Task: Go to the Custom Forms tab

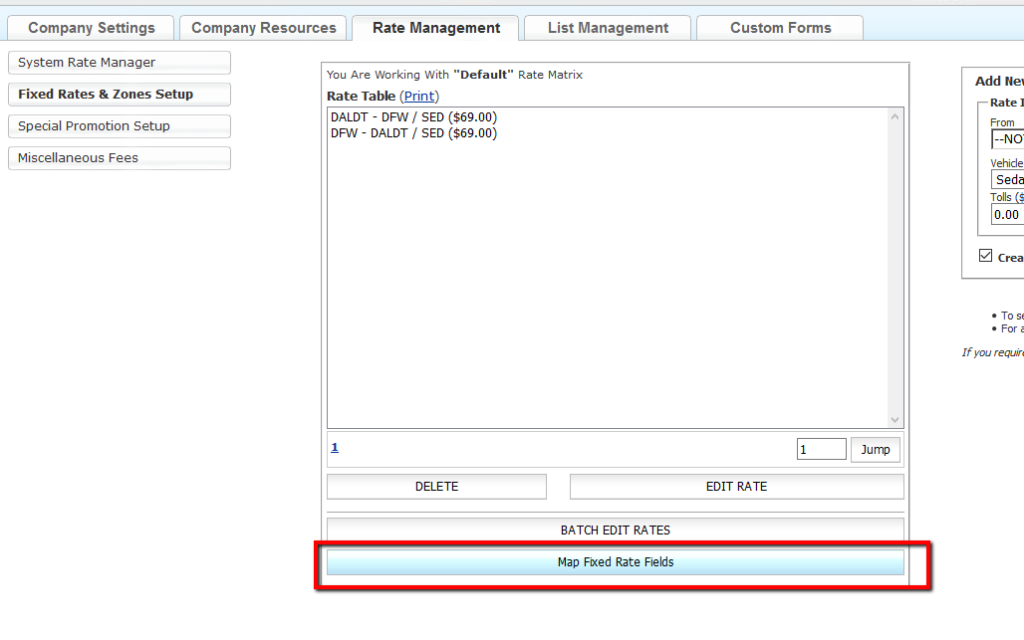Action: tap(780, 28)
